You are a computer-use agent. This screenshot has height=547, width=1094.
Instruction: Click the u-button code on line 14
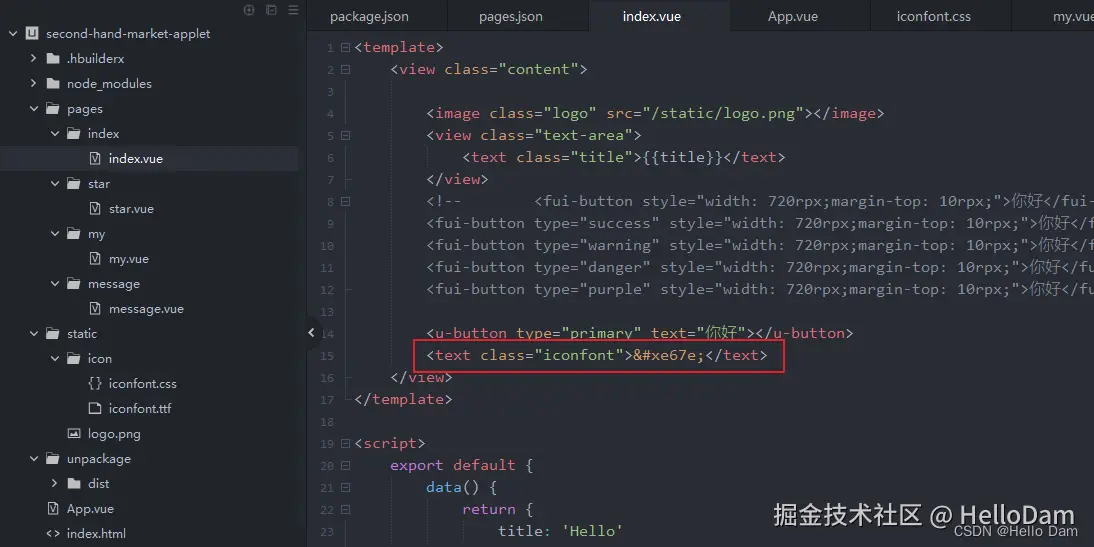click(639, 334)
